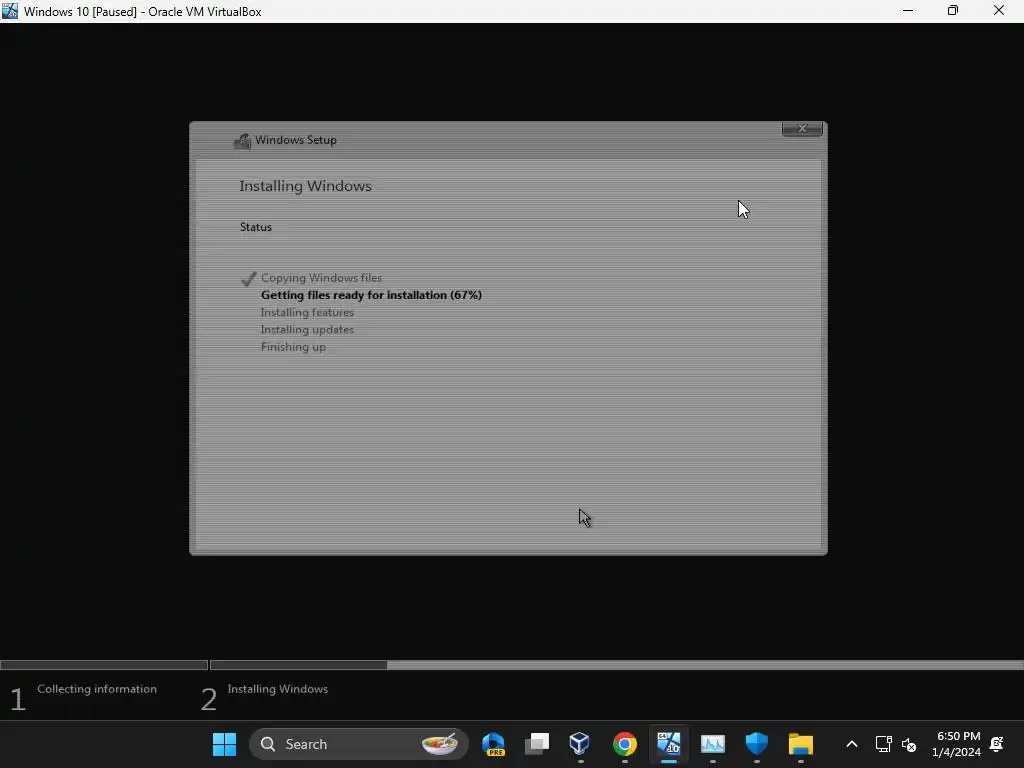Click the Collecting information progress bar
The image size is (1024, 768).
tap(104, 665)
